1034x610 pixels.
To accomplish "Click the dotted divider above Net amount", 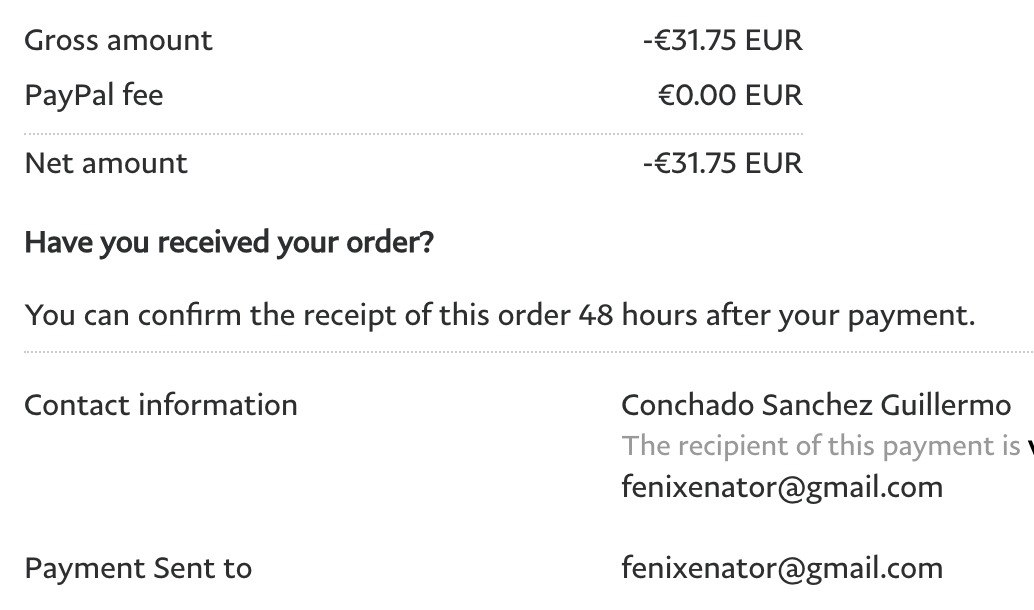I will coord(413,134).
